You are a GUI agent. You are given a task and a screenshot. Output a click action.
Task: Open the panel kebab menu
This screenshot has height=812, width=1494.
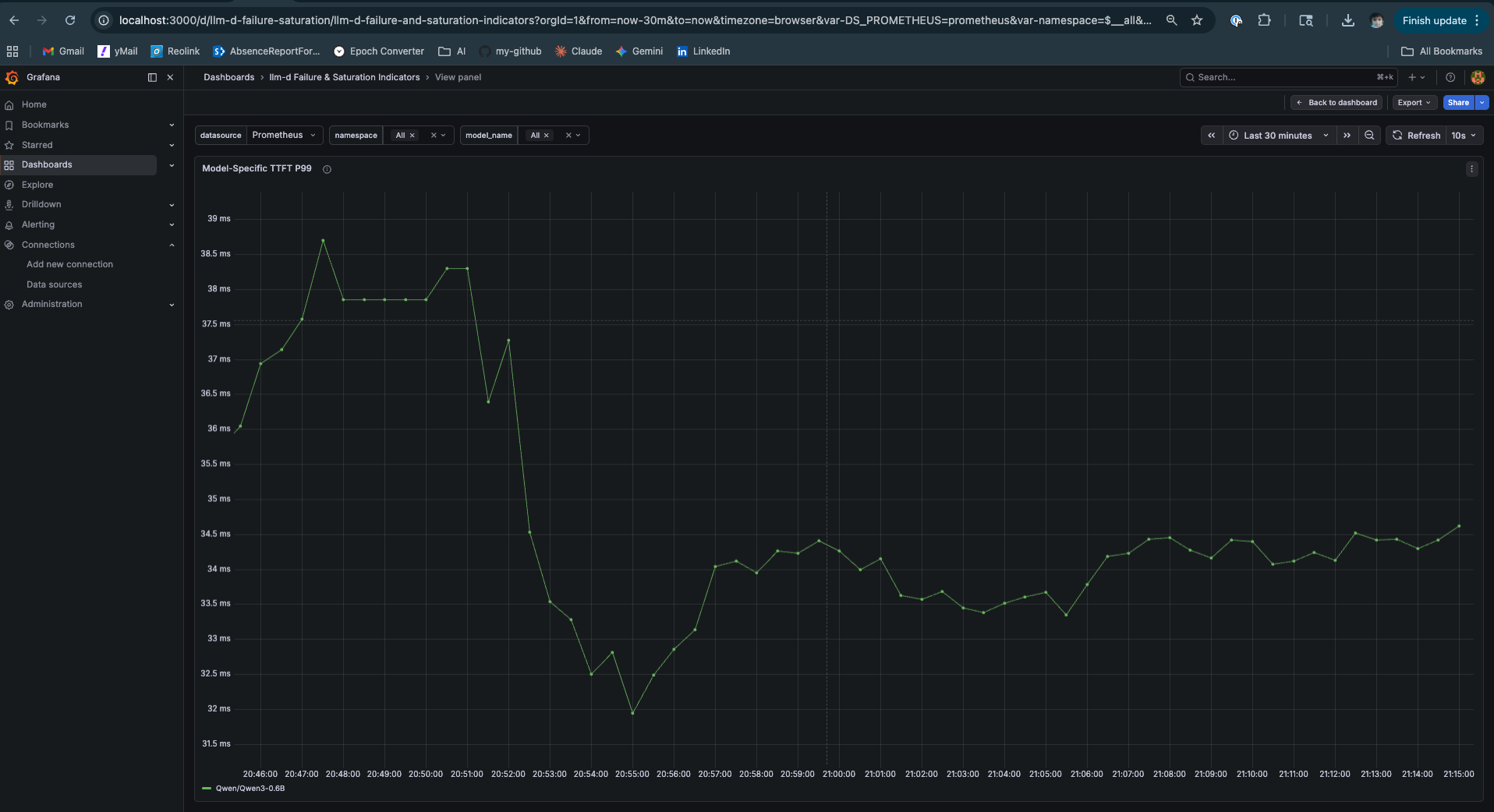(x=1471, y=168)
